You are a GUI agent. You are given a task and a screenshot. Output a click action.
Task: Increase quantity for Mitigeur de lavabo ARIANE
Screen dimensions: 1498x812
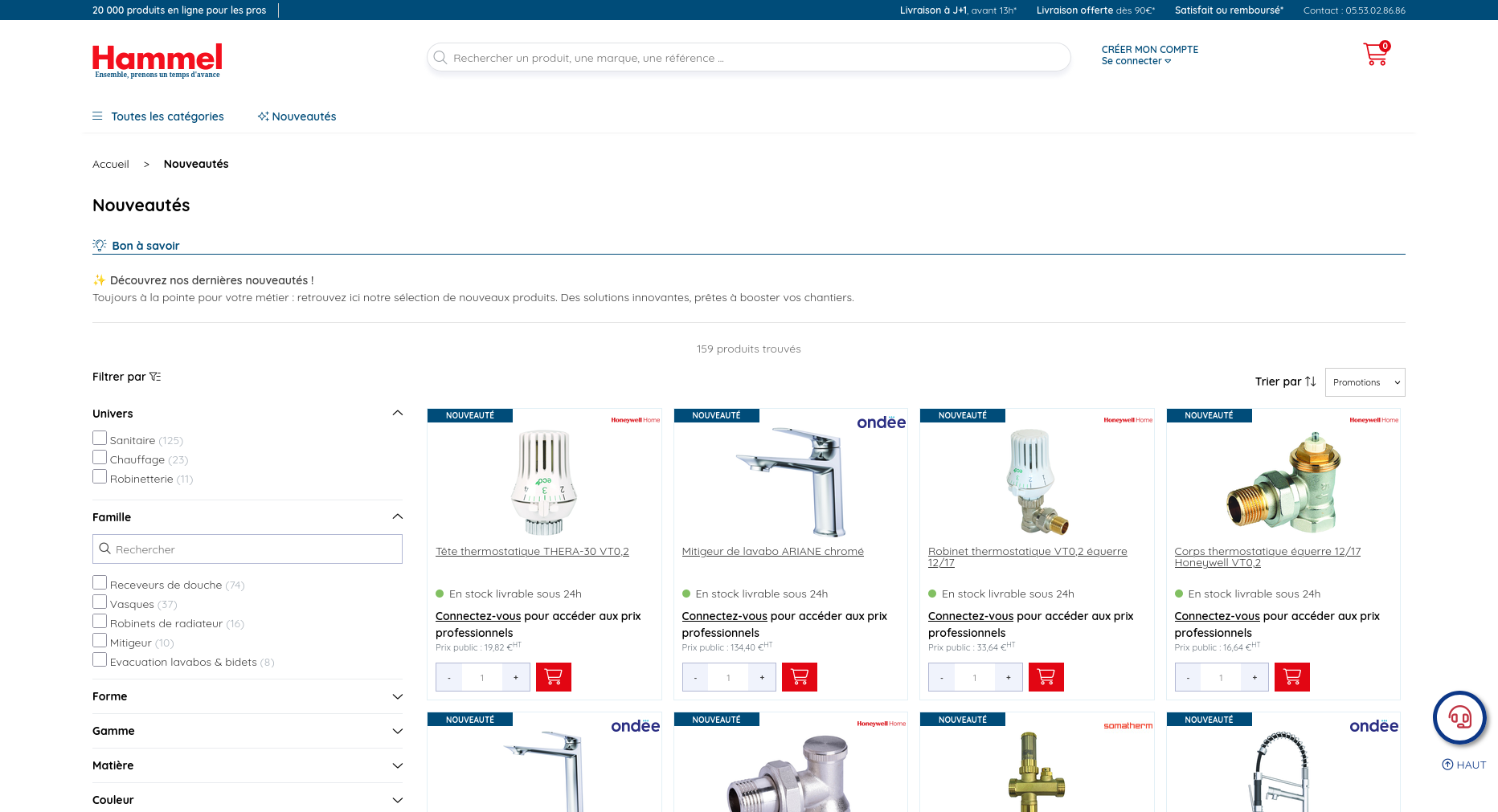[762, 678]
